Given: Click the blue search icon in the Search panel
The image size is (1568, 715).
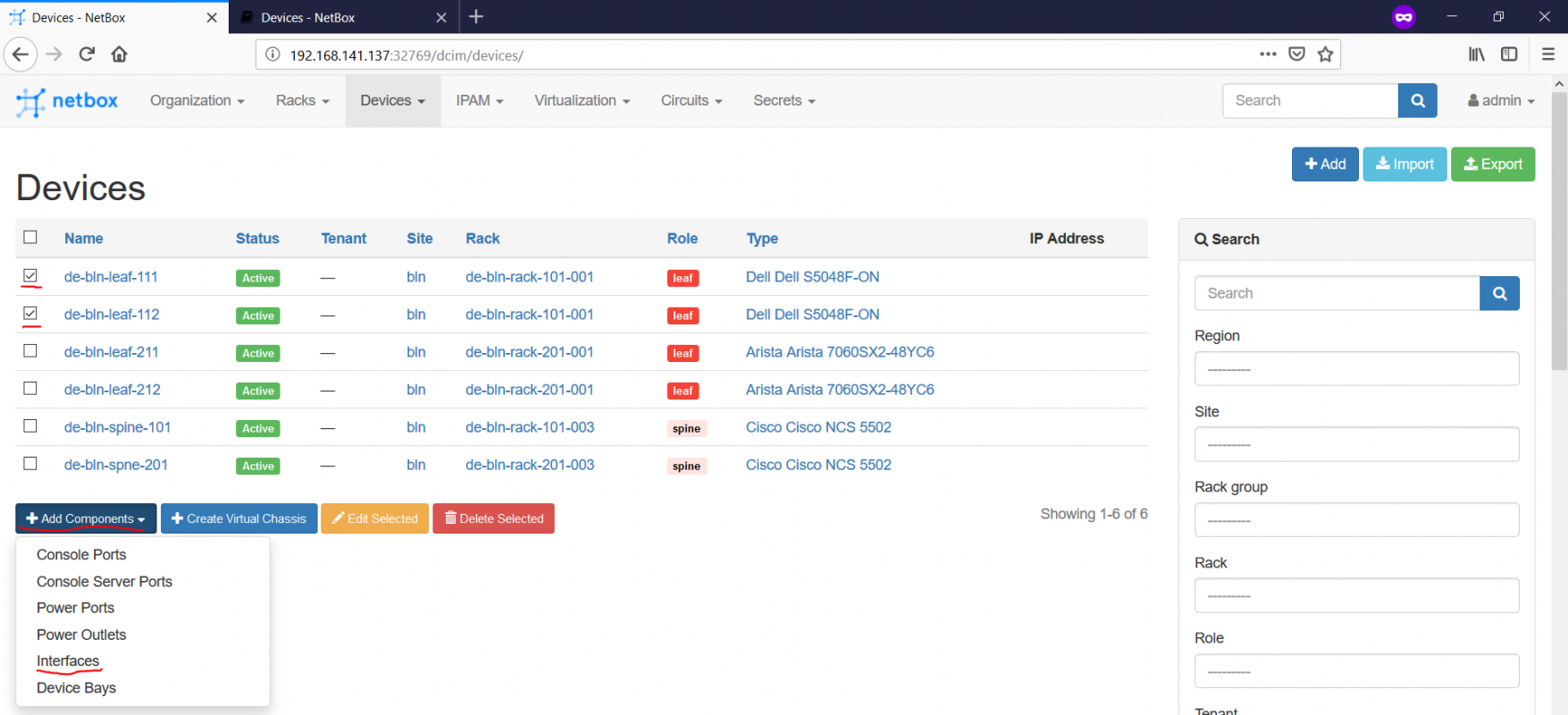Looking at the screenshot, I should [x=1499, y=293].
